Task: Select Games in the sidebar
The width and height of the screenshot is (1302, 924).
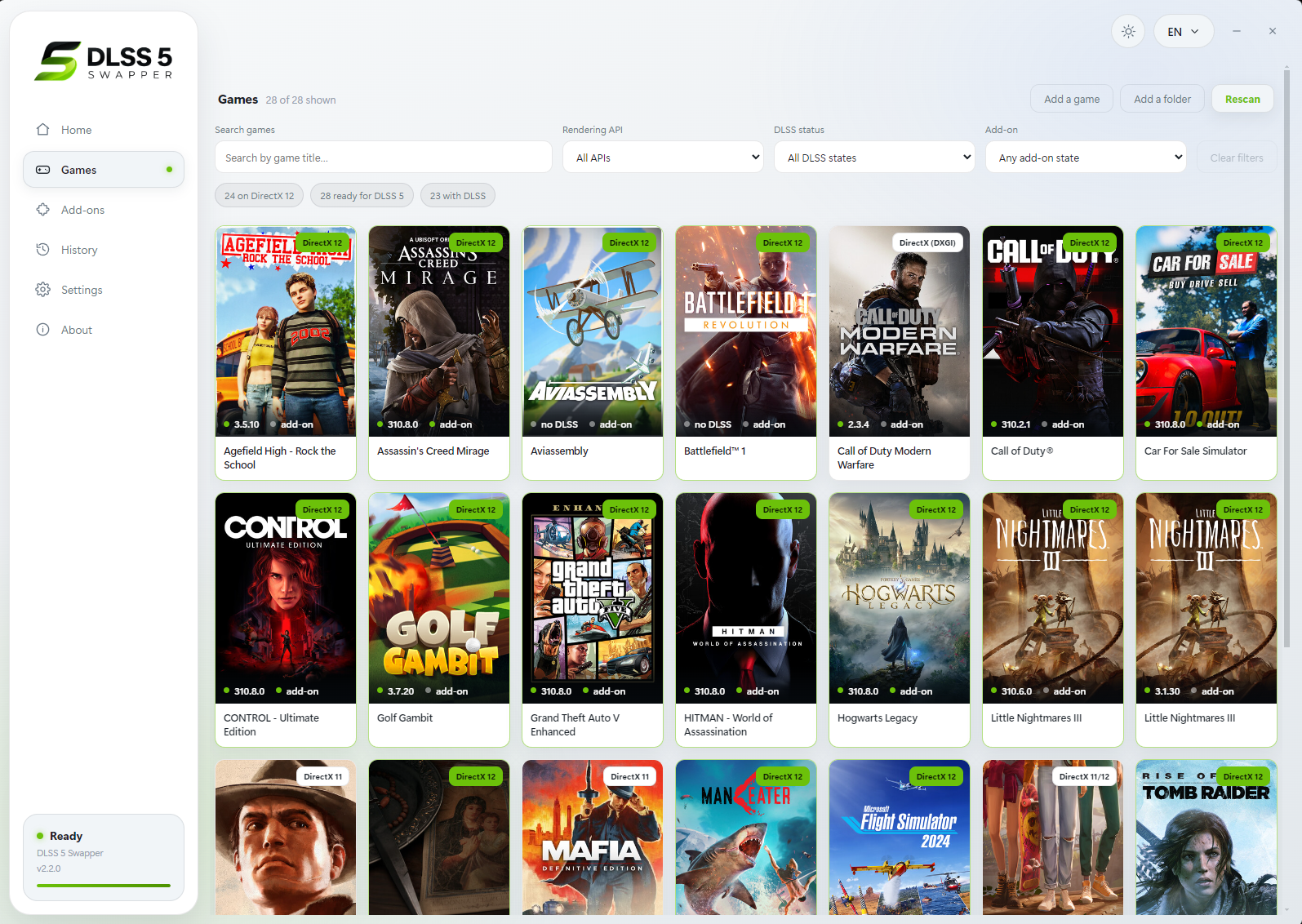Action: (x=104, y=170)
